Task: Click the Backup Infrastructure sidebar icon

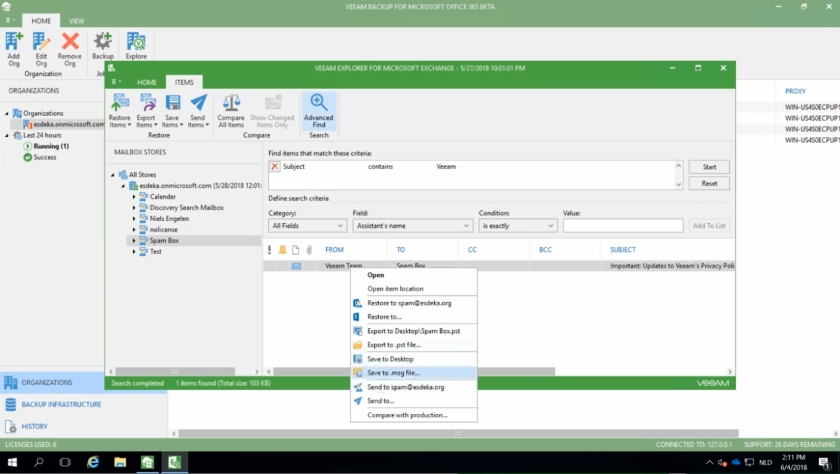Action: pyautogui.click(x=11, y=404)
